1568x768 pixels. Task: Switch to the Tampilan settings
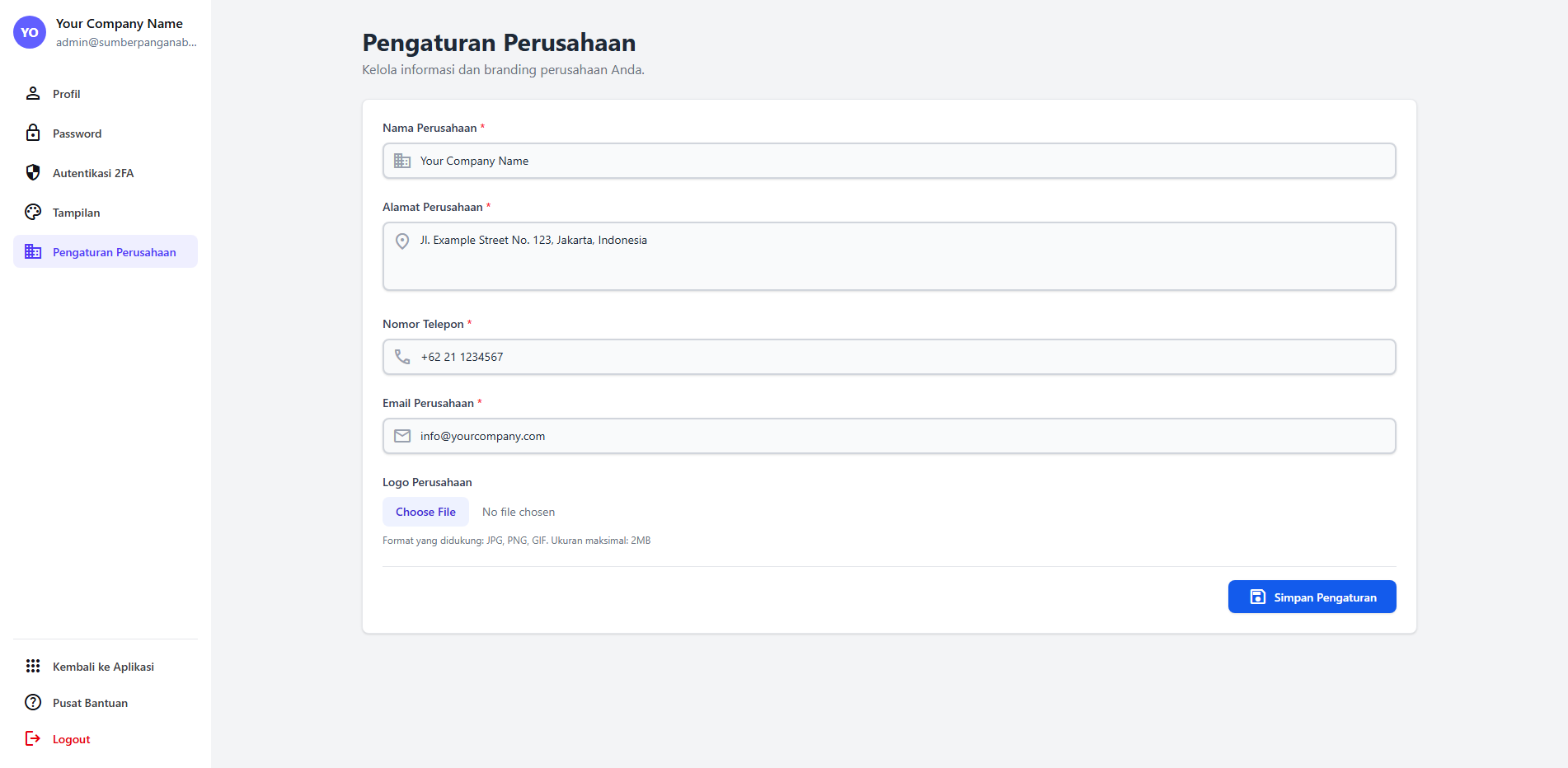click(x=77, y=213)
